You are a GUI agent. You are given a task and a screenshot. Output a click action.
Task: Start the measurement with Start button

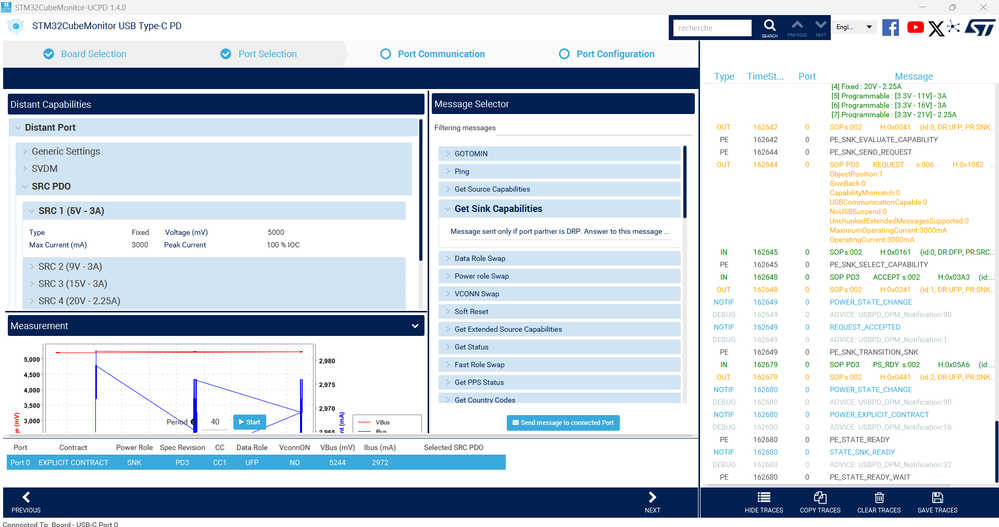pos(249,422)
